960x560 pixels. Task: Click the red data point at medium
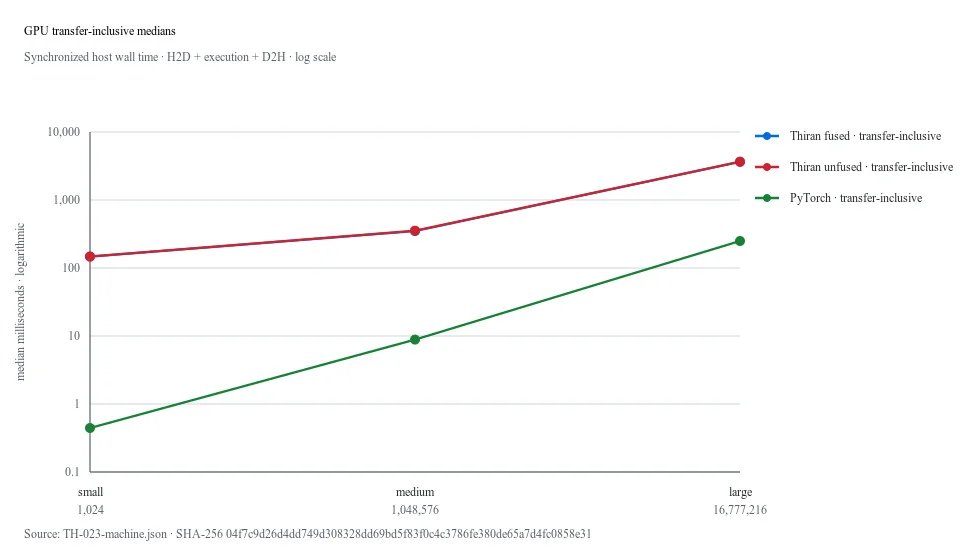click(415, 231)
